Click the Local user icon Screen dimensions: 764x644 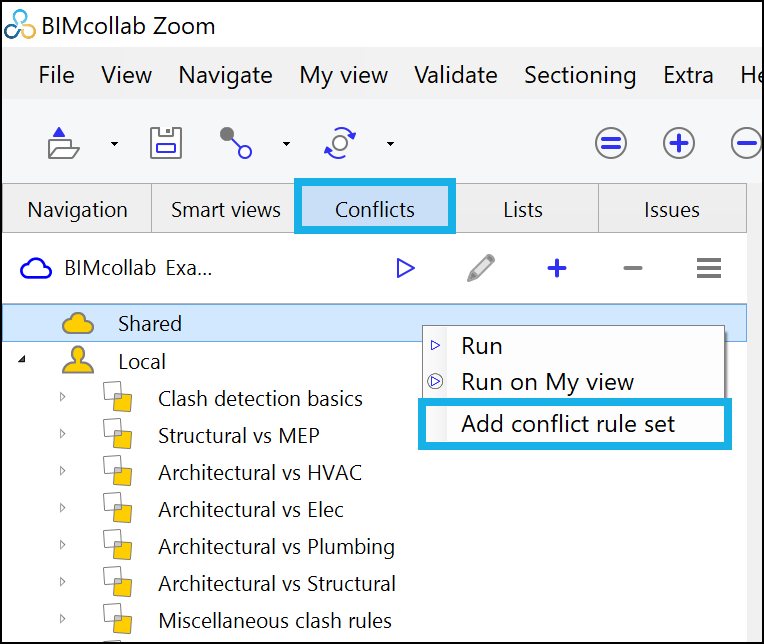click(x=78, y=360)
